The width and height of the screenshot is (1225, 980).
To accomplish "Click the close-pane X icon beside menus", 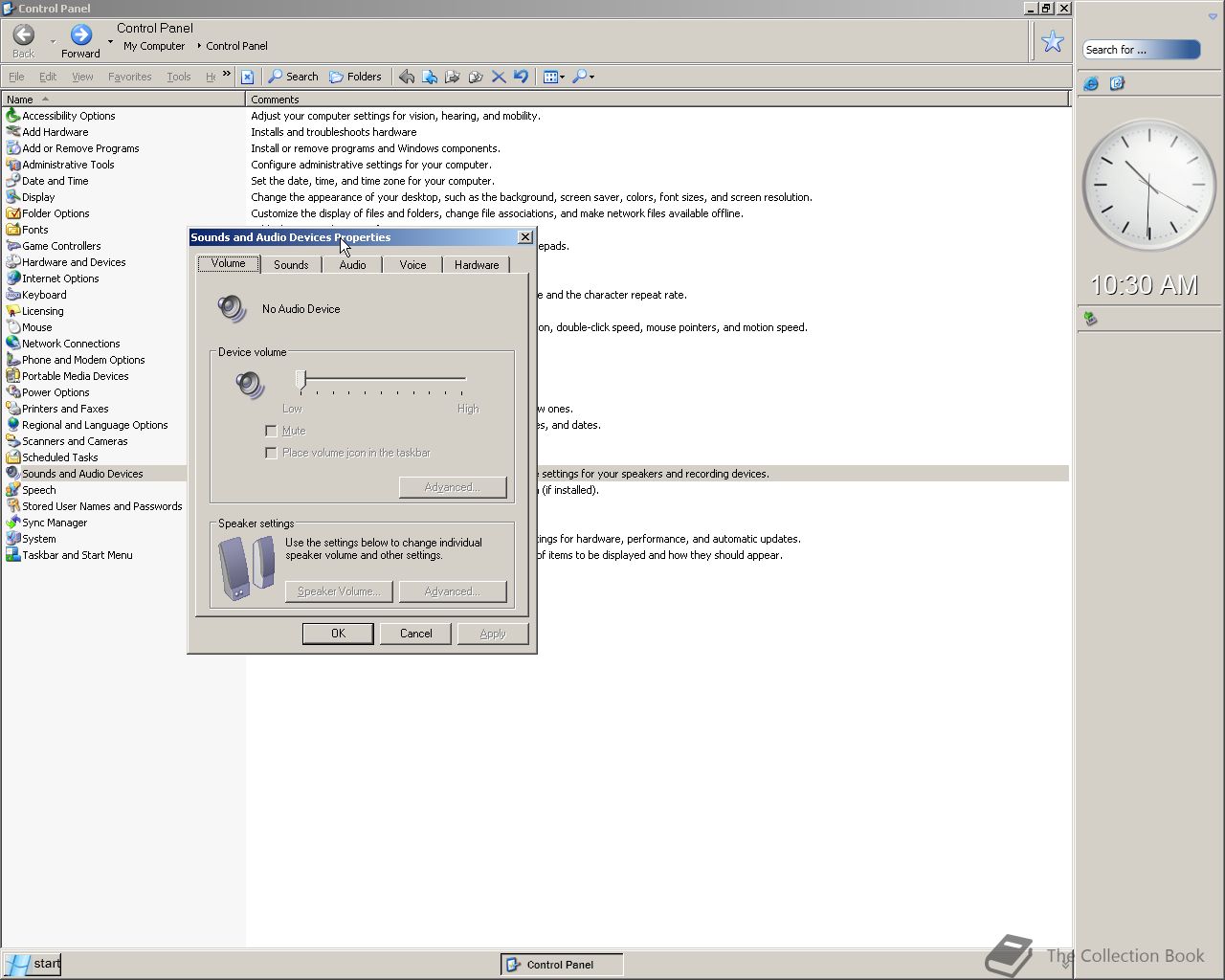I will (x=247, y=77).
